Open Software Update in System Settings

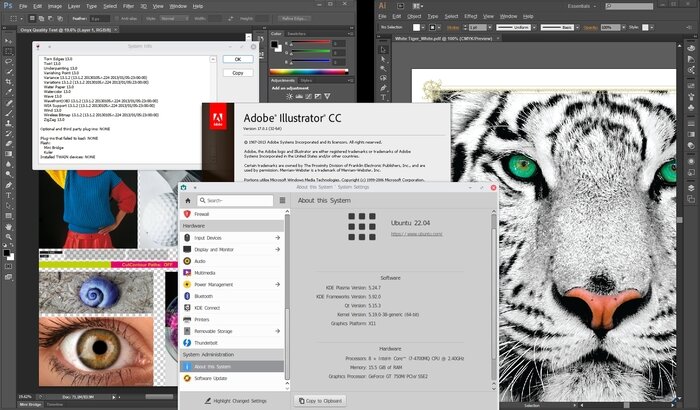232,378
